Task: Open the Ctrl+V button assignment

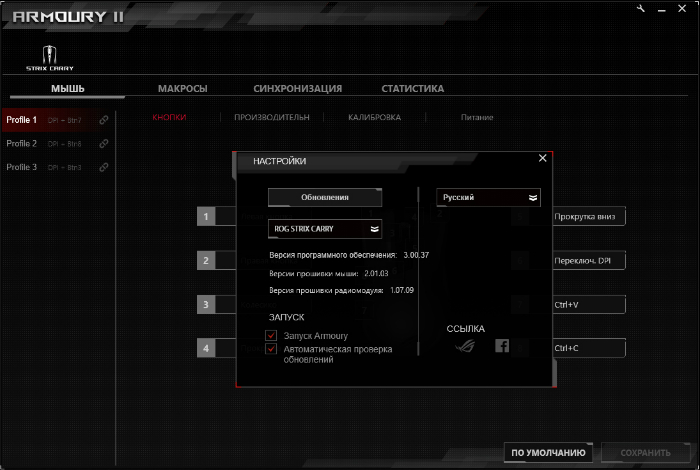Action: [588, 304]
